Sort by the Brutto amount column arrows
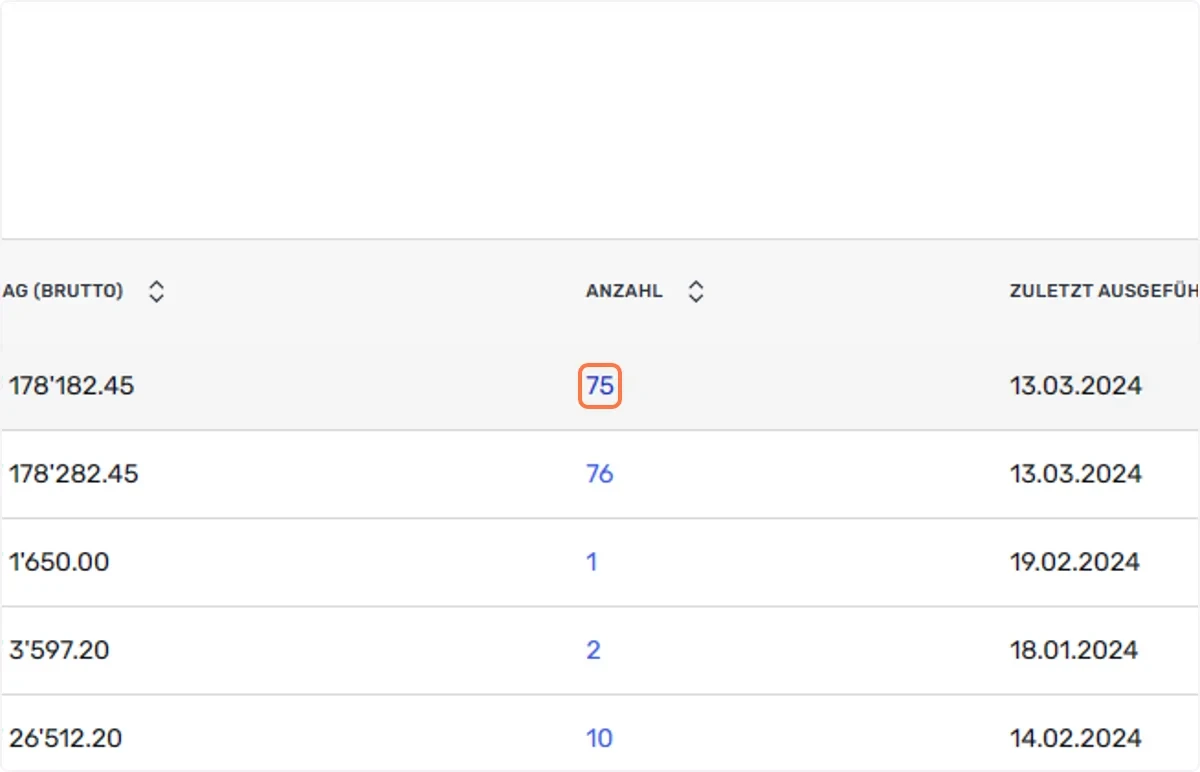The width and height of the screenshot is (1200, 772). (156, 292)
